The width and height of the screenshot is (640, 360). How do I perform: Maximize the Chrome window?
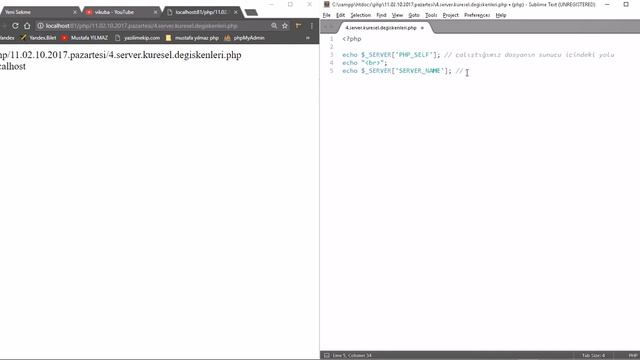click(x=290, y=4)
